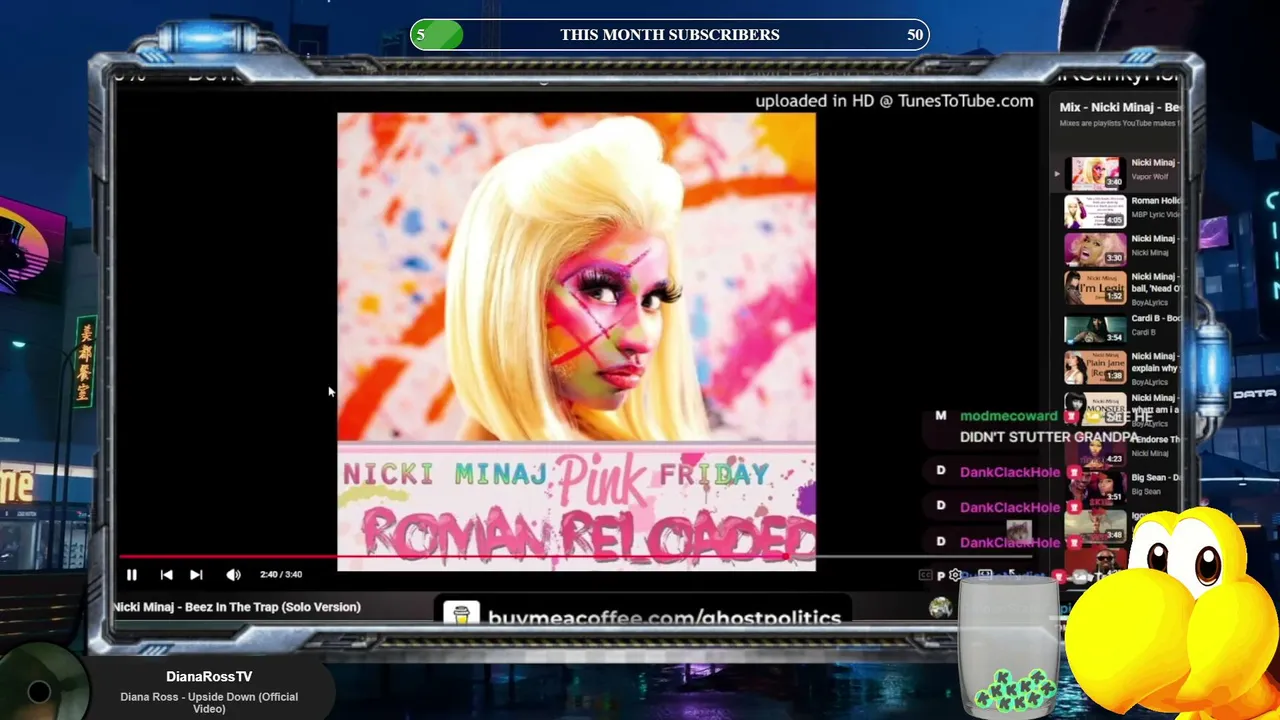Click the buymeacoffee.com/ghostpolitics banner text

pos(664,618)
